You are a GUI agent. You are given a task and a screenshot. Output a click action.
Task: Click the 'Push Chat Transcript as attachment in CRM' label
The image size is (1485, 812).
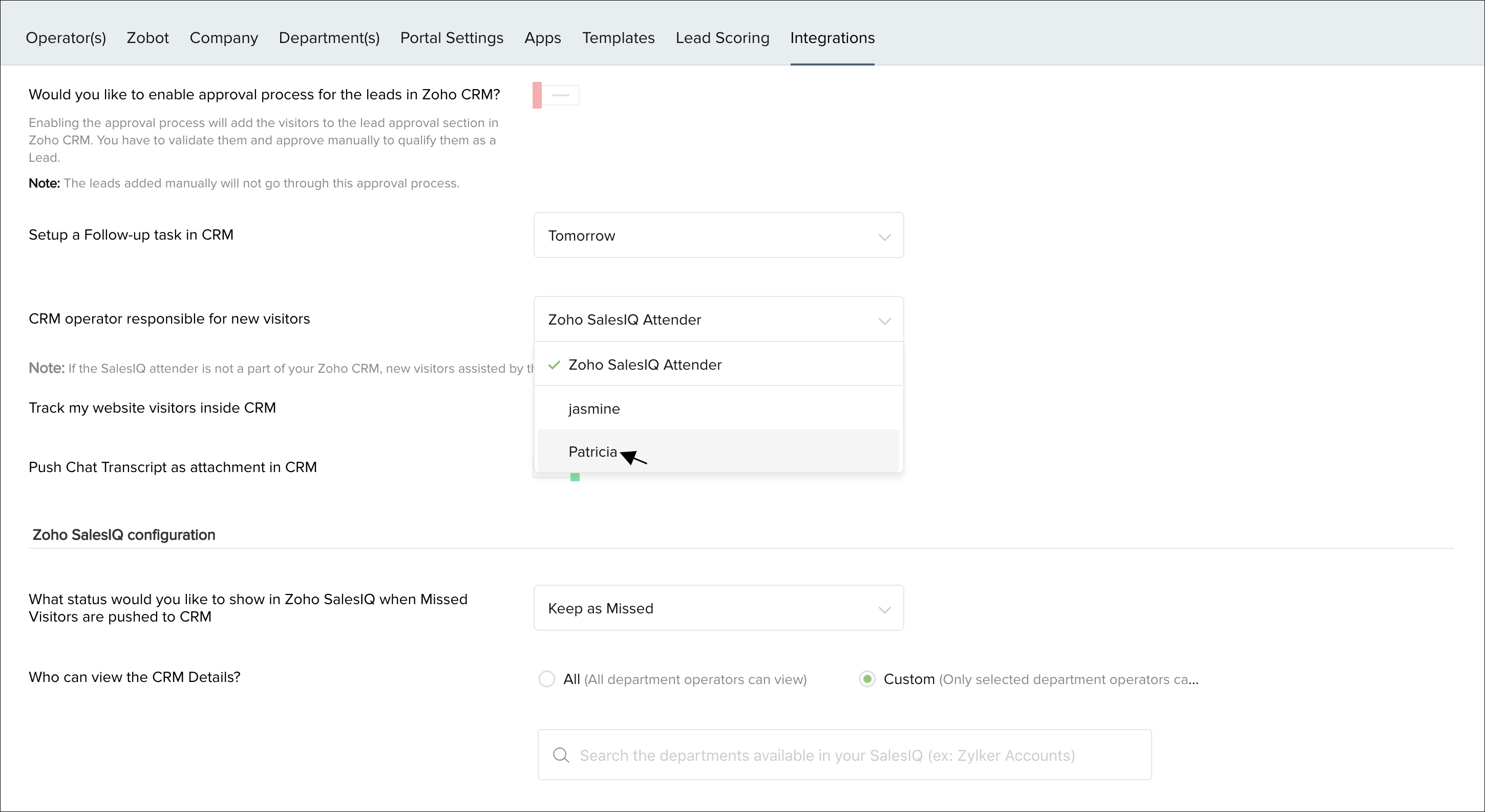pyautogui.click(x=173, y=467)
